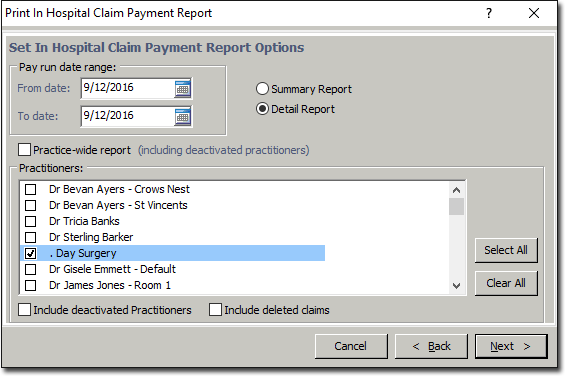Select the Summary Report option
The height and width of the screenshot is (376, 565).
point(262,89)
